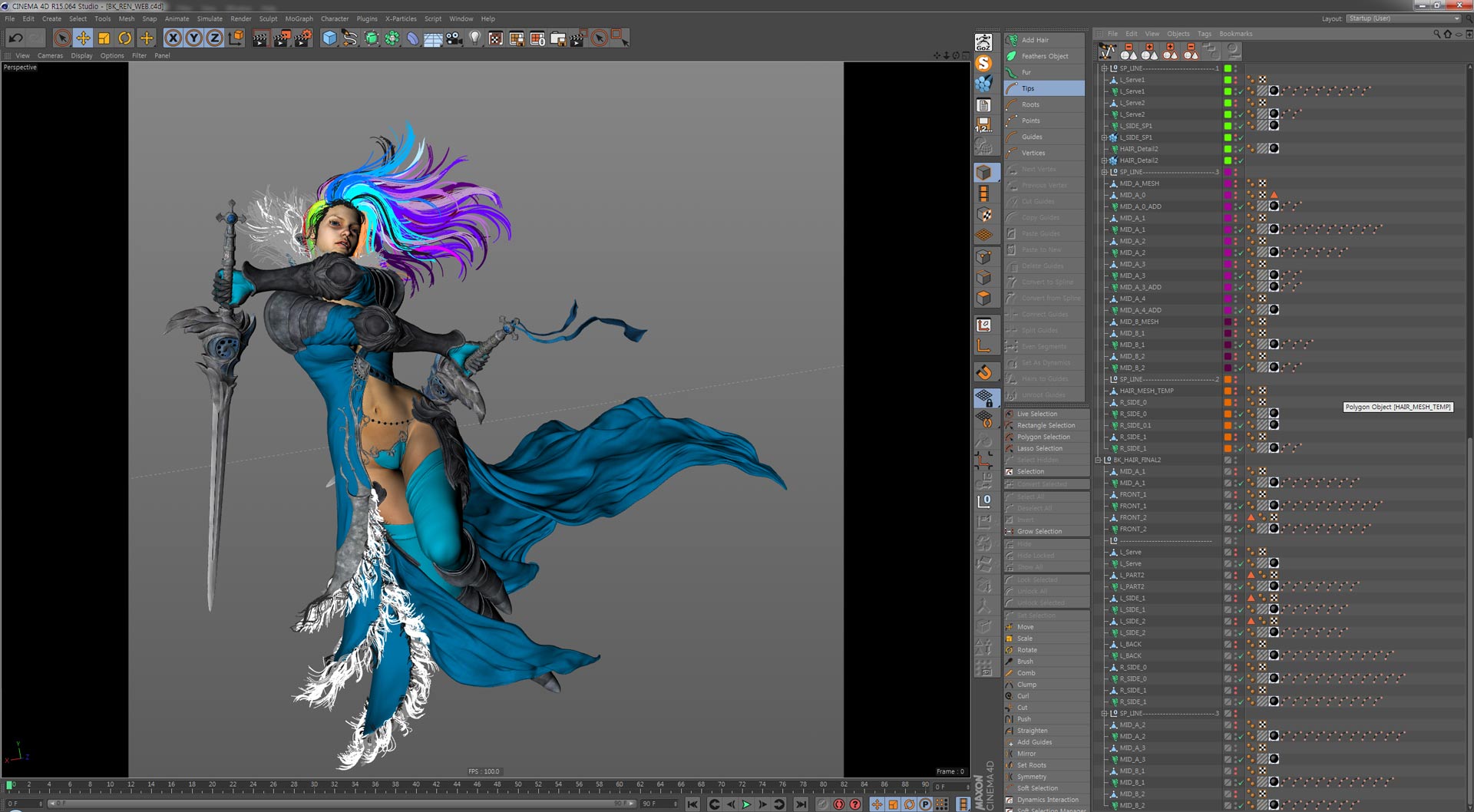This screenshot has height=812, width=1474.
Task: Collapse the BK_HAIR_FINAL2 group
Action: [1099, 460]
